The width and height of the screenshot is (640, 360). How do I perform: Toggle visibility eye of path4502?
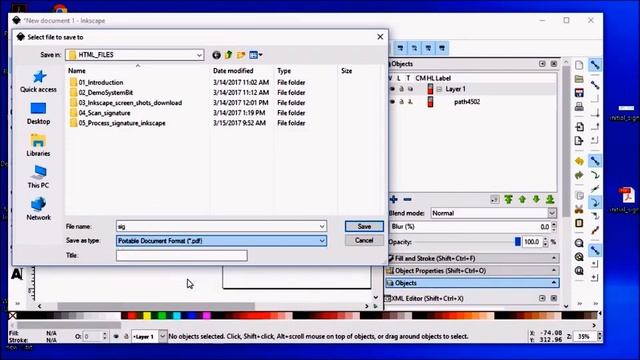pyautogui.click(x=392, y=102)
